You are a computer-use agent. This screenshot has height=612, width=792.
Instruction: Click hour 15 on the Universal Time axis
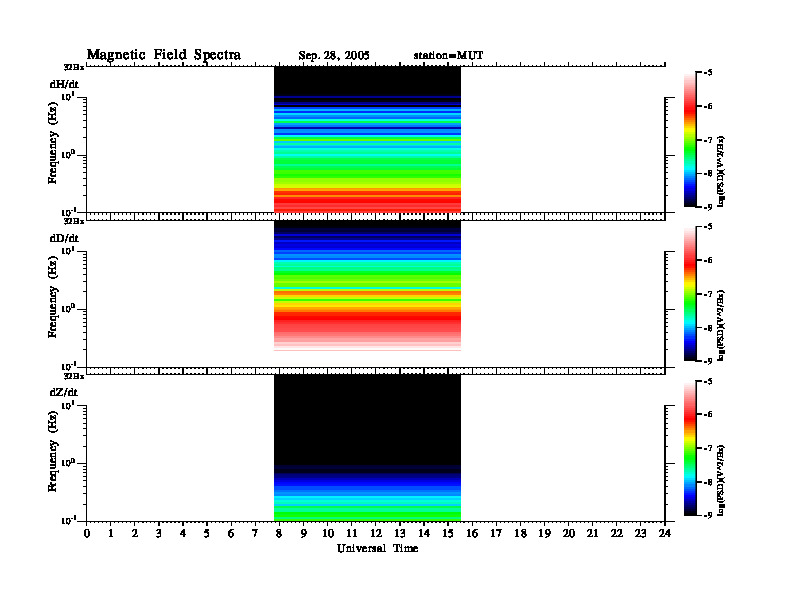pyautogui.click(x=448, y=534)
